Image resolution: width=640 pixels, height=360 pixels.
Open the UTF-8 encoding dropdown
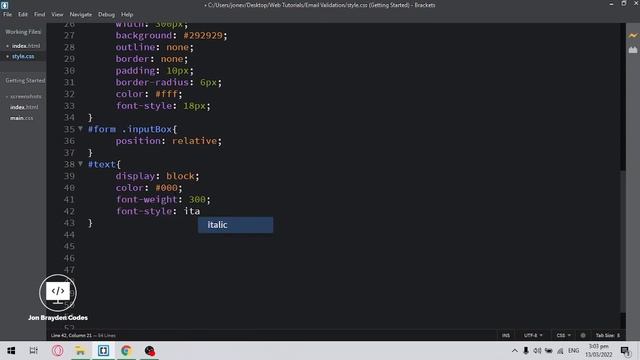[533, 335]
